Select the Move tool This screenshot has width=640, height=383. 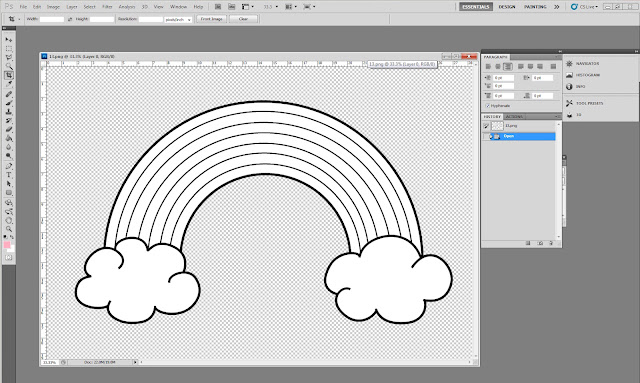[9, 40]
